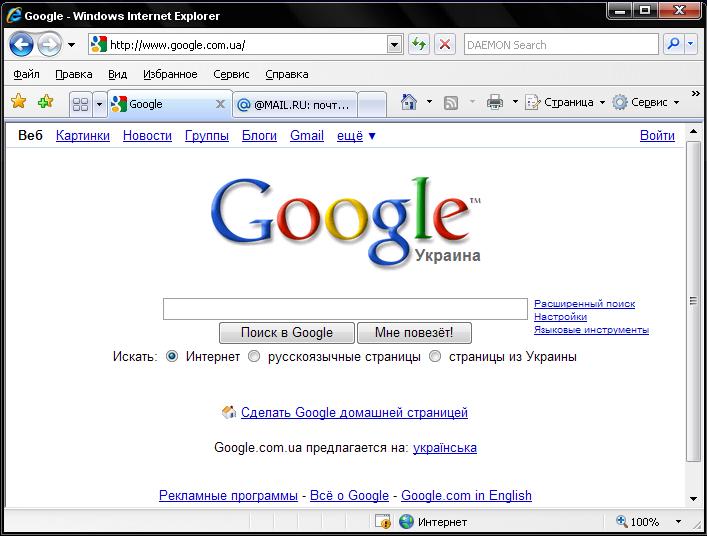Expand the Print options dropdown
Screen dimensions: 707x536
pyautogui.click(x=515, y=102)
